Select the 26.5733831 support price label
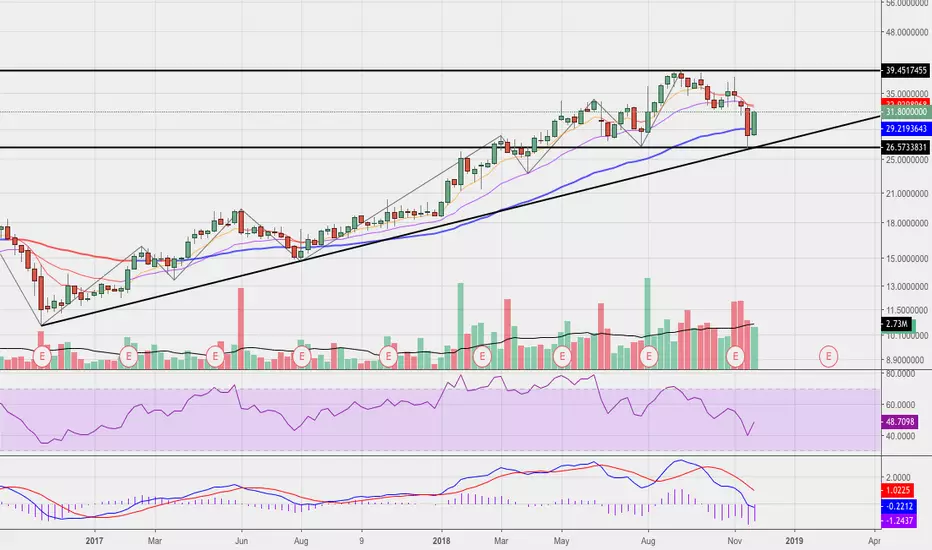 tap(906, 147)
